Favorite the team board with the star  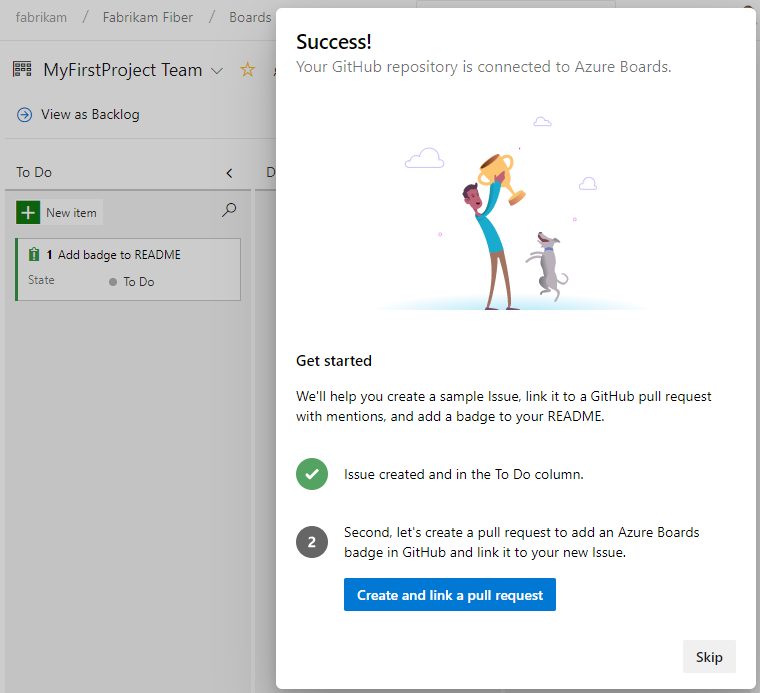coord(247,70)
